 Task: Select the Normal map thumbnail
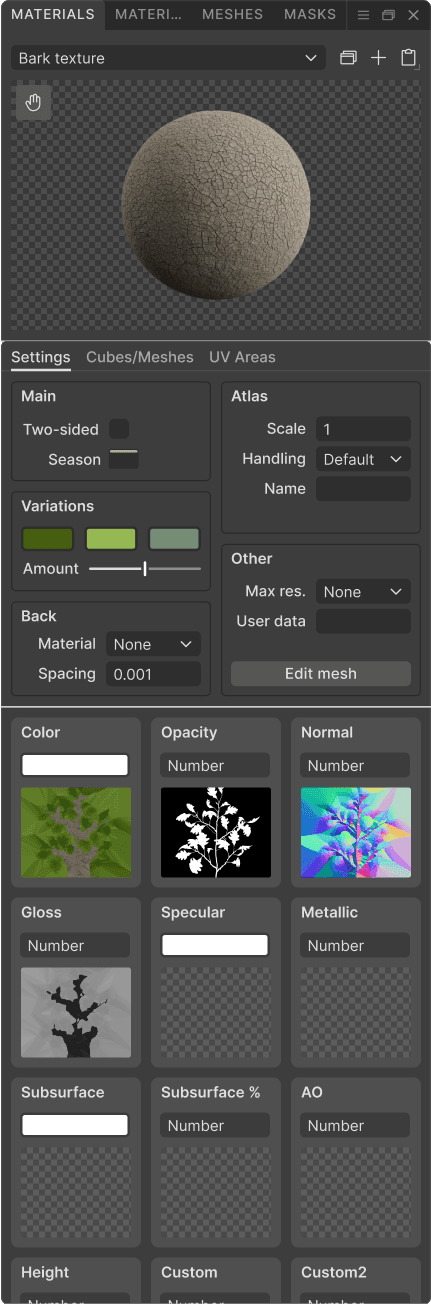click(356, 832)
